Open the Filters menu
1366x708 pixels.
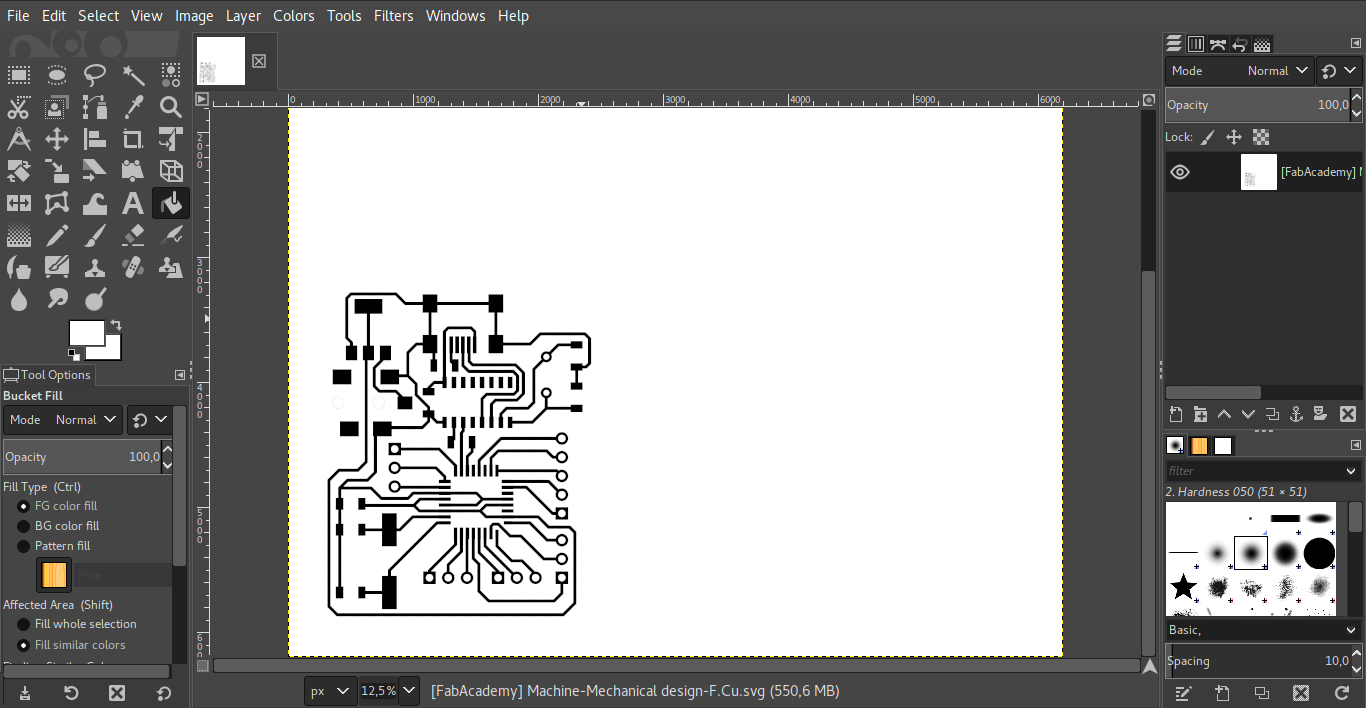point(393,15)
